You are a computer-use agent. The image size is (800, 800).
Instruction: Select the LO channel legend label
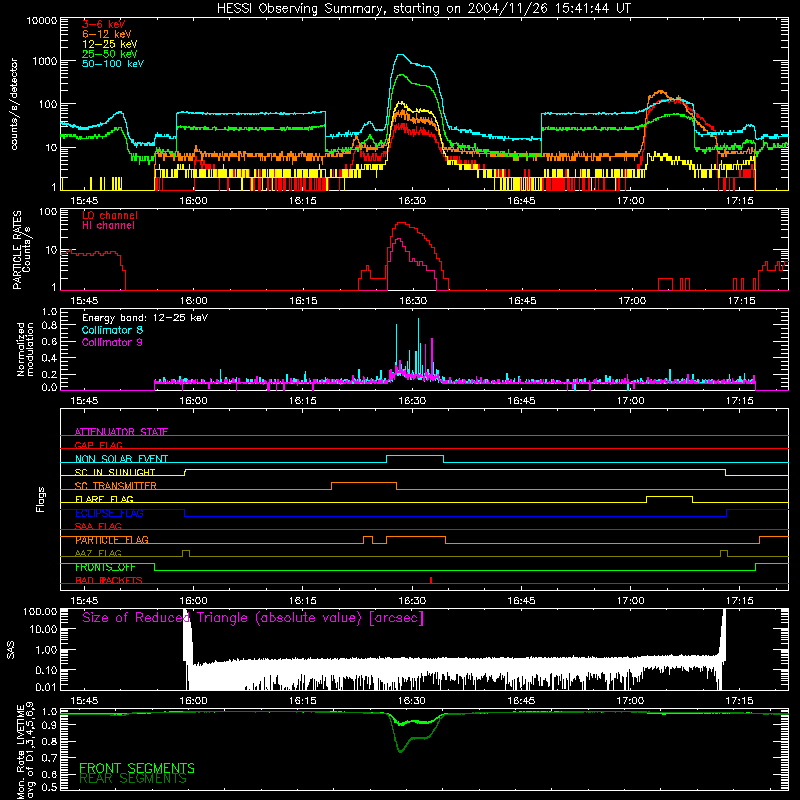pyautogui.click(x=110, y=215)
